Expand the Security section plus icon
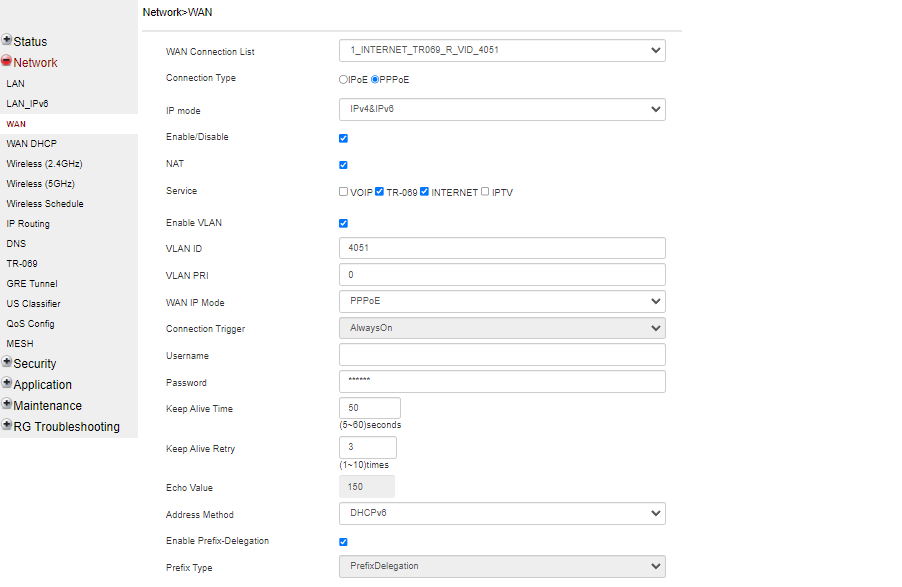Screen dimensions: 902x587 tap(7, 363)
